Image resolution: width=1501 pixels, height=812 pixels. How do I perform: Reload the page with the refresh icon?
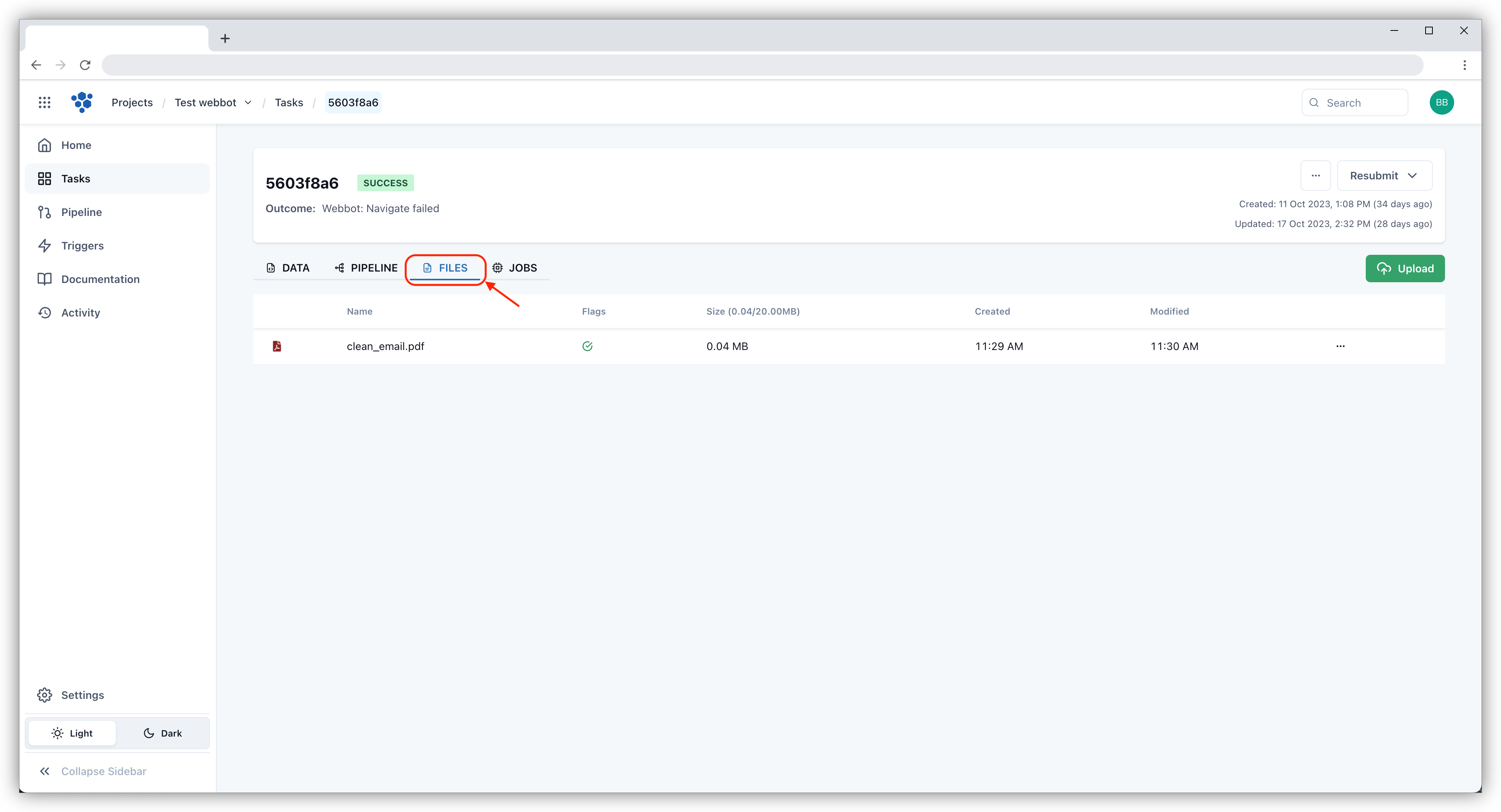tap(85, 65)
